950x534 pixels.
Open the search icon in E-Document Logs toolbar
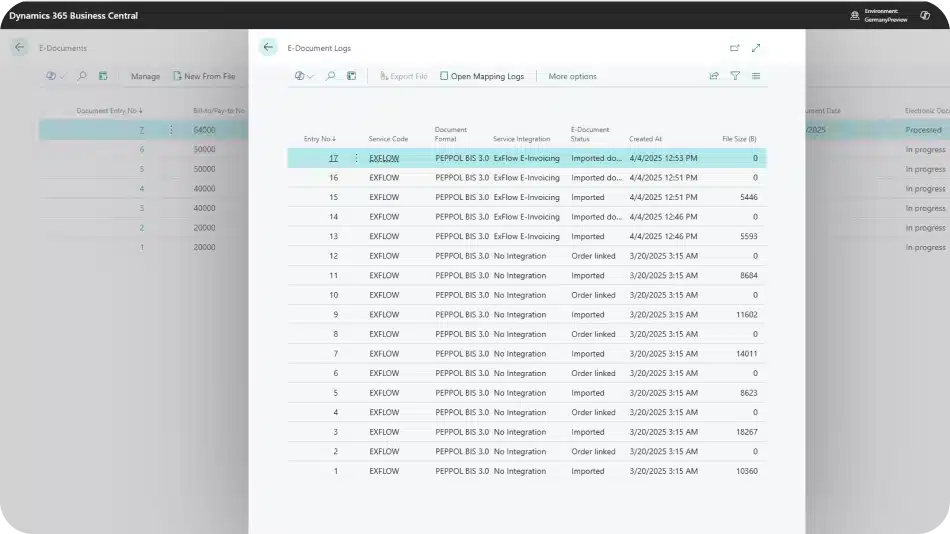[x=331, y=76]
